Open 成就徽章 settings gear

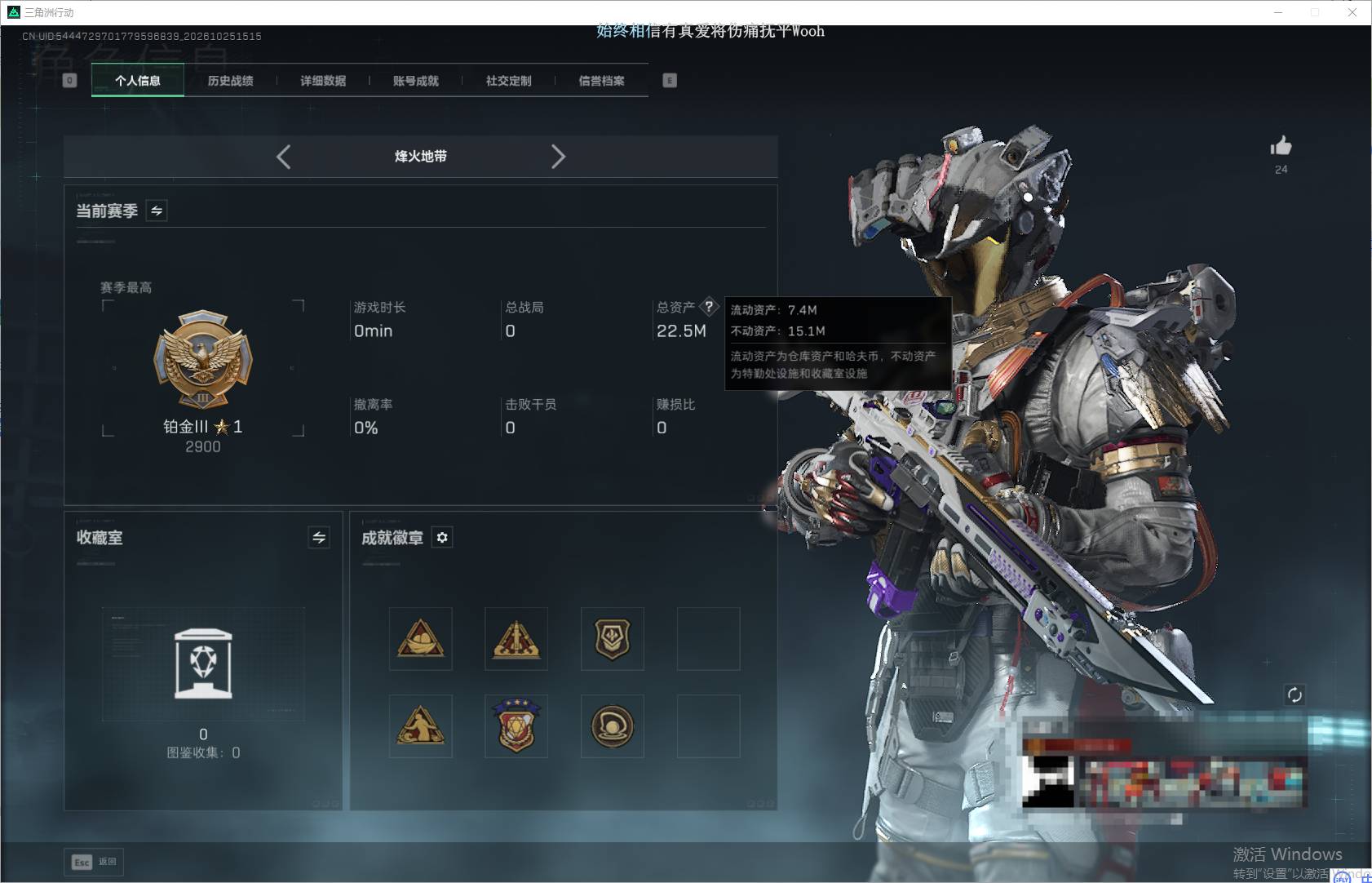tap(442, 537)
